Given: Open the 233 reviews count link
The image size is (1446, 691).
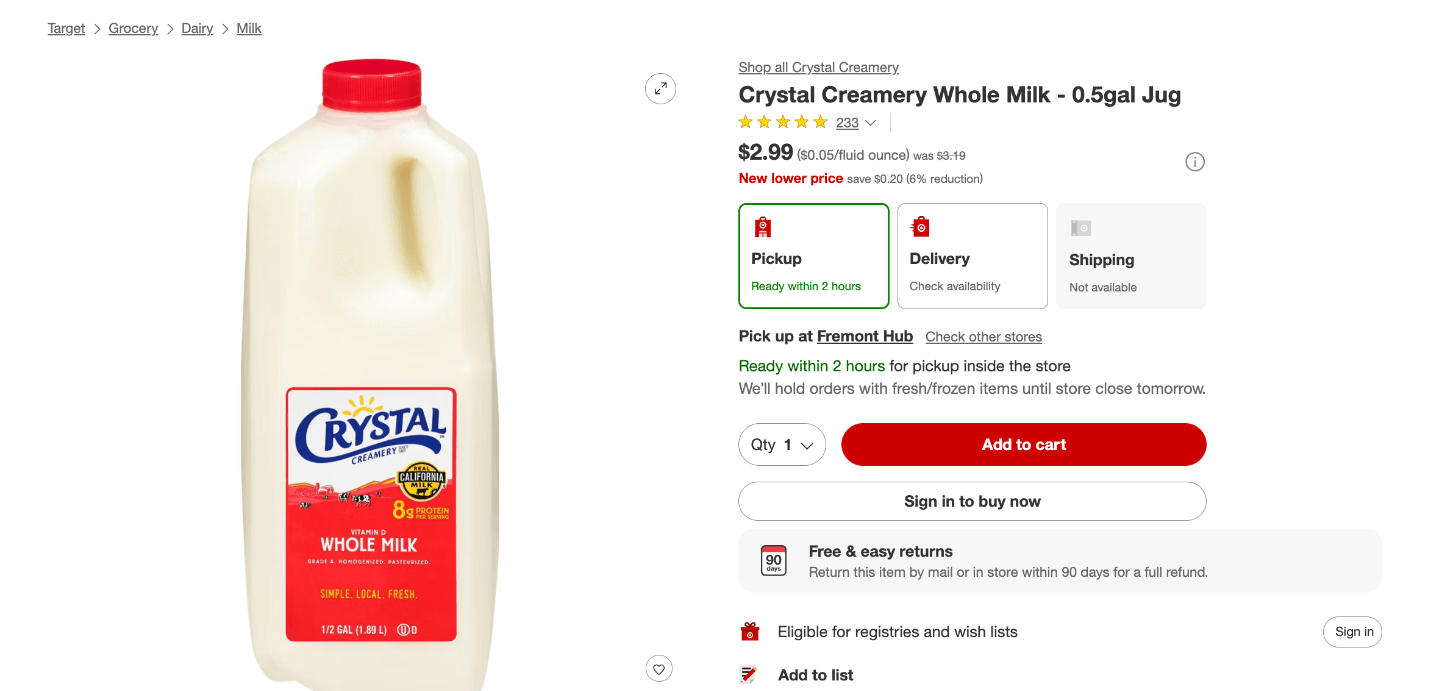Looking at the screenshot, I should (847, 123).
